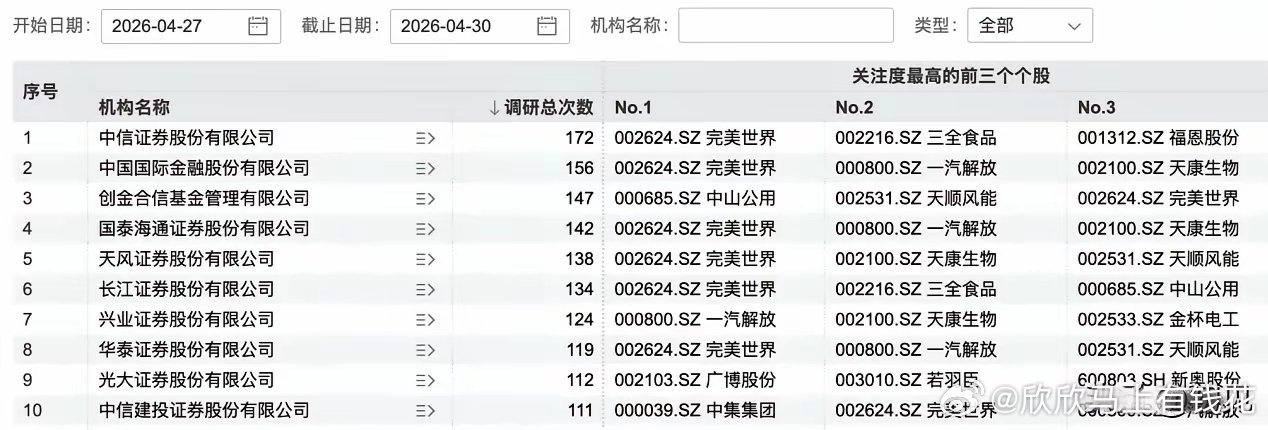This screenshot has width=1268, height=430.
Task: Click detail icon for 国泰海通证券股份有限公司
Action: (x=425, y=229)
